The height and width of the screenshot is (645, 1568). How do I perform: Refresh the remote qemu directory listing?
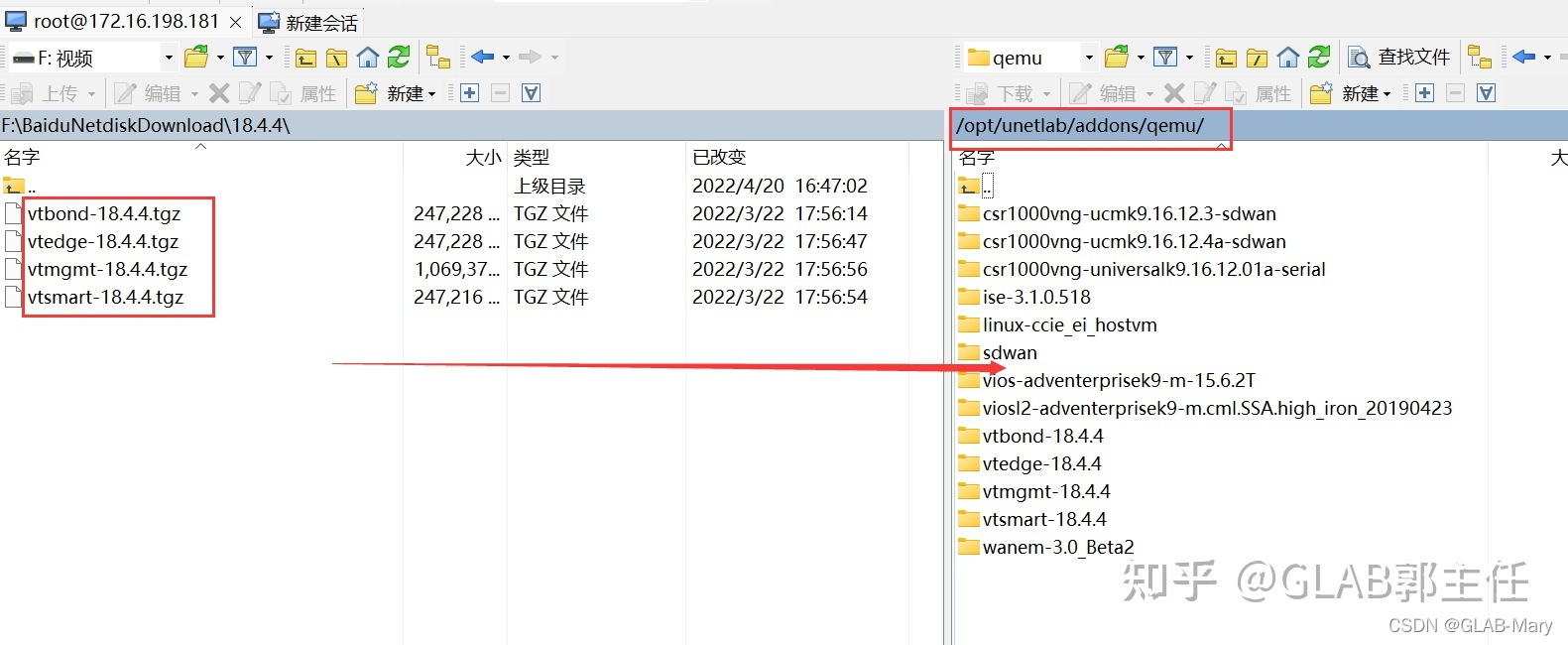[x=1319, y=58]
